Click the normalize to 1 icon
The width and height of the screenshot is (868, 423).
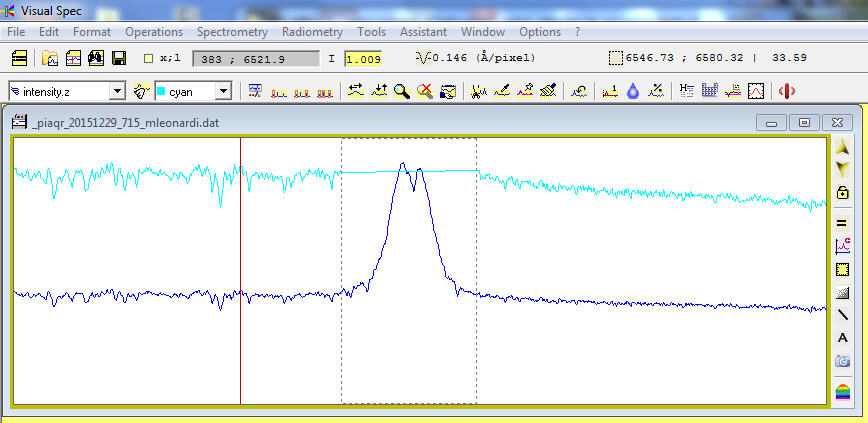[610, 92]
